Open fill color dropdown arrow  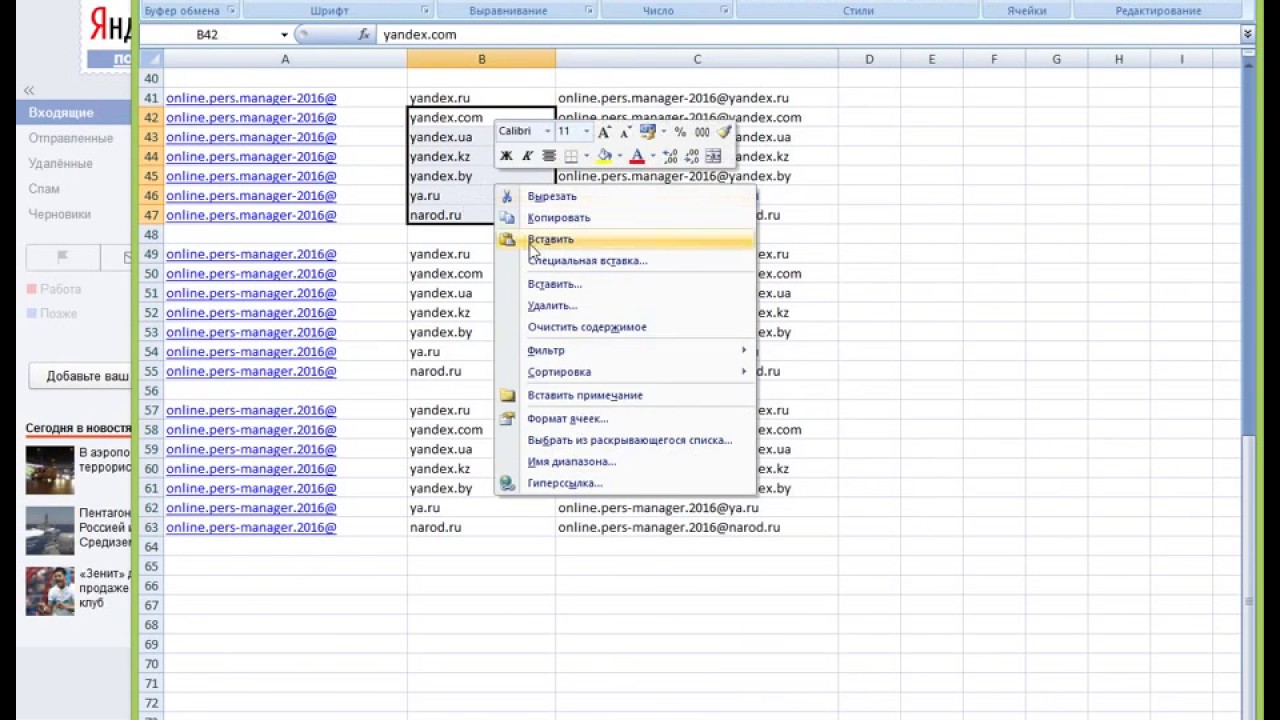tap(620, 156)
